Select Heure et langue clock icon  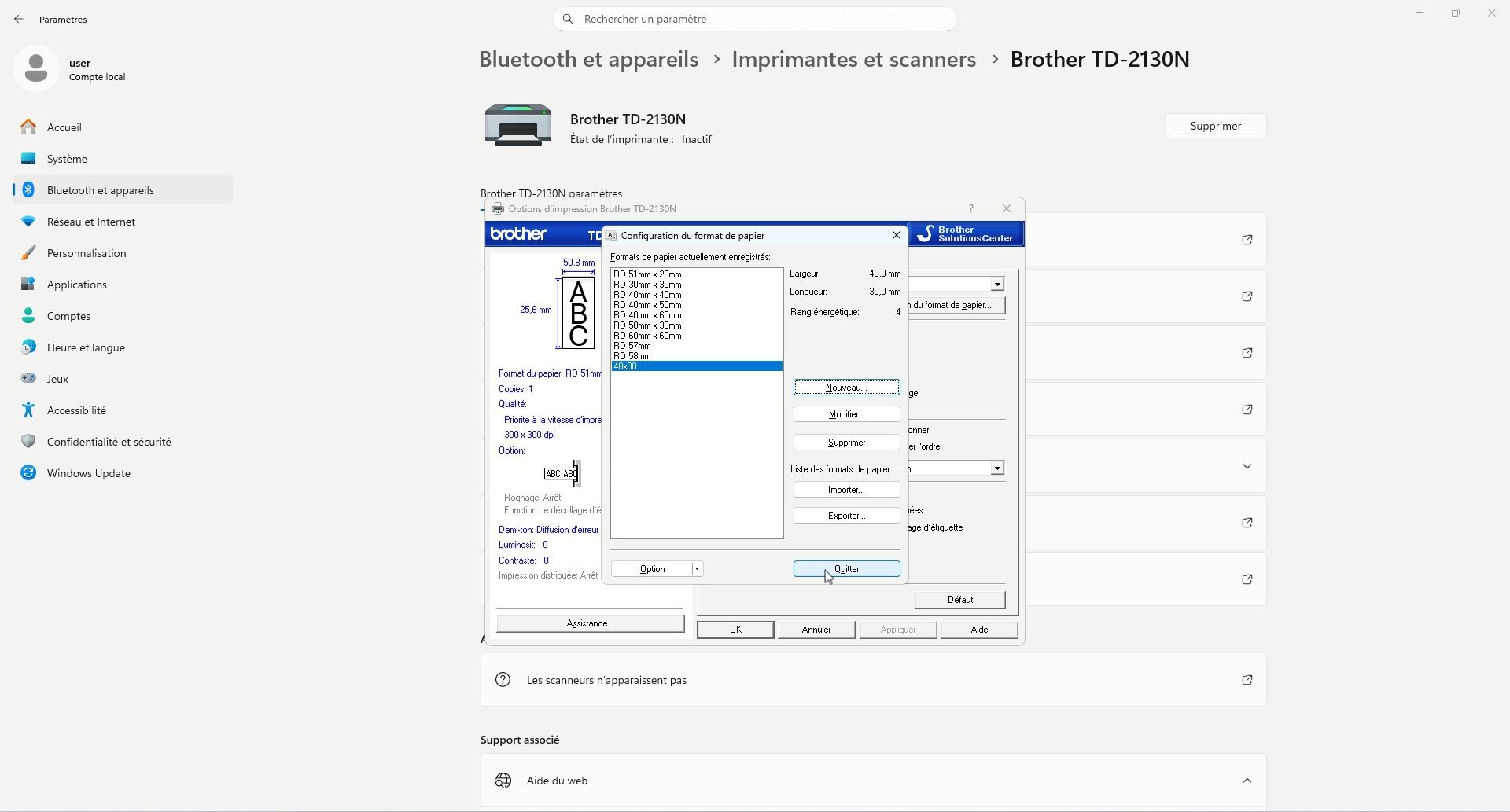coord(28,347)
